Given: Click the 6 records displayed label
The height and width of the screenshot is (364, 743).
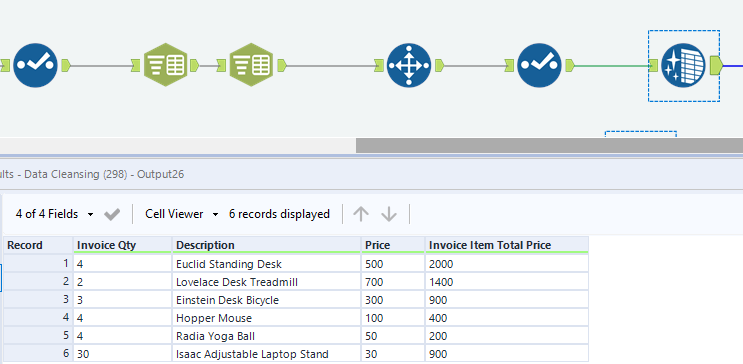Looking at the screenshot, I should click(279, 214).
